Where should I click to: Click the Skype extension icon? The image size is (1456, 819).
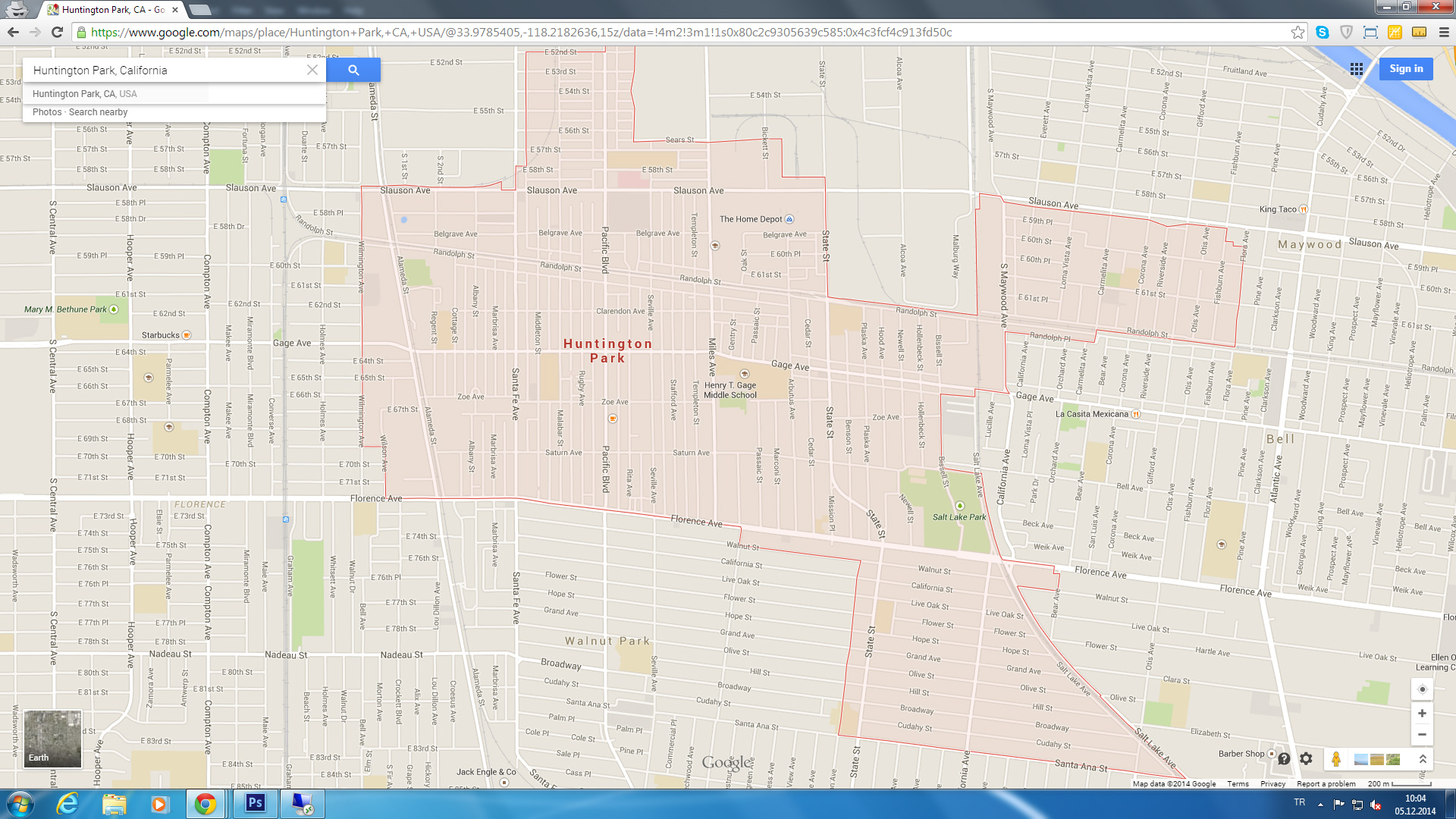[x=1323, y=32]
